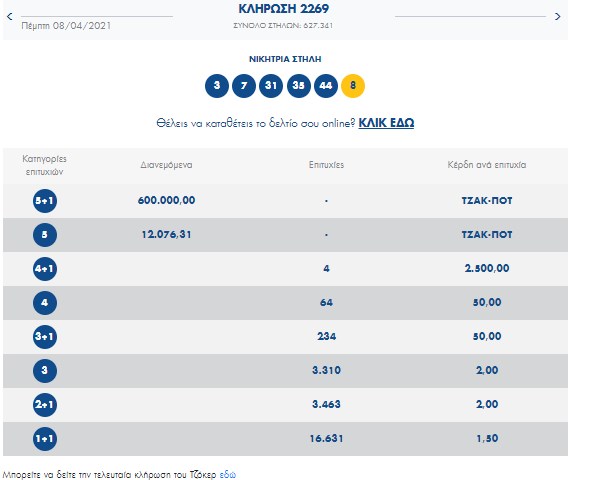Open the ΚΛΙΚ ΕΔΩ online ticket link
Screen dimensions: 607x480
(x=387, y=123)
